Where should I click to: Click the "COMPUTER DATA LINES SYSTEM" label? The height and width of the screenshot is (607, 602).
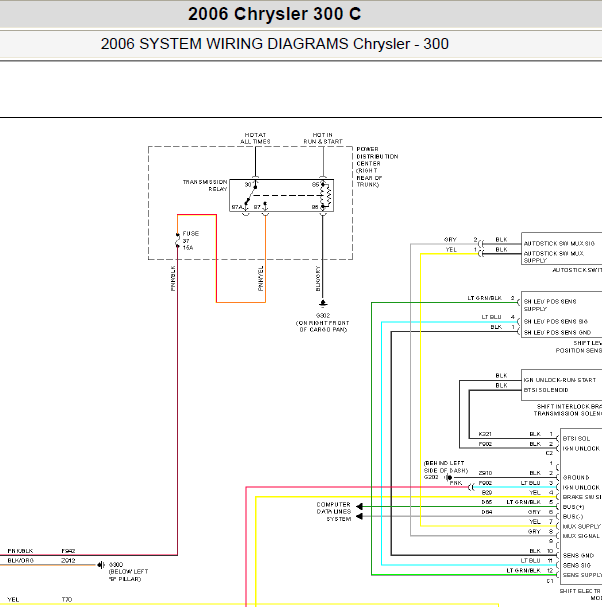[333, 512]
